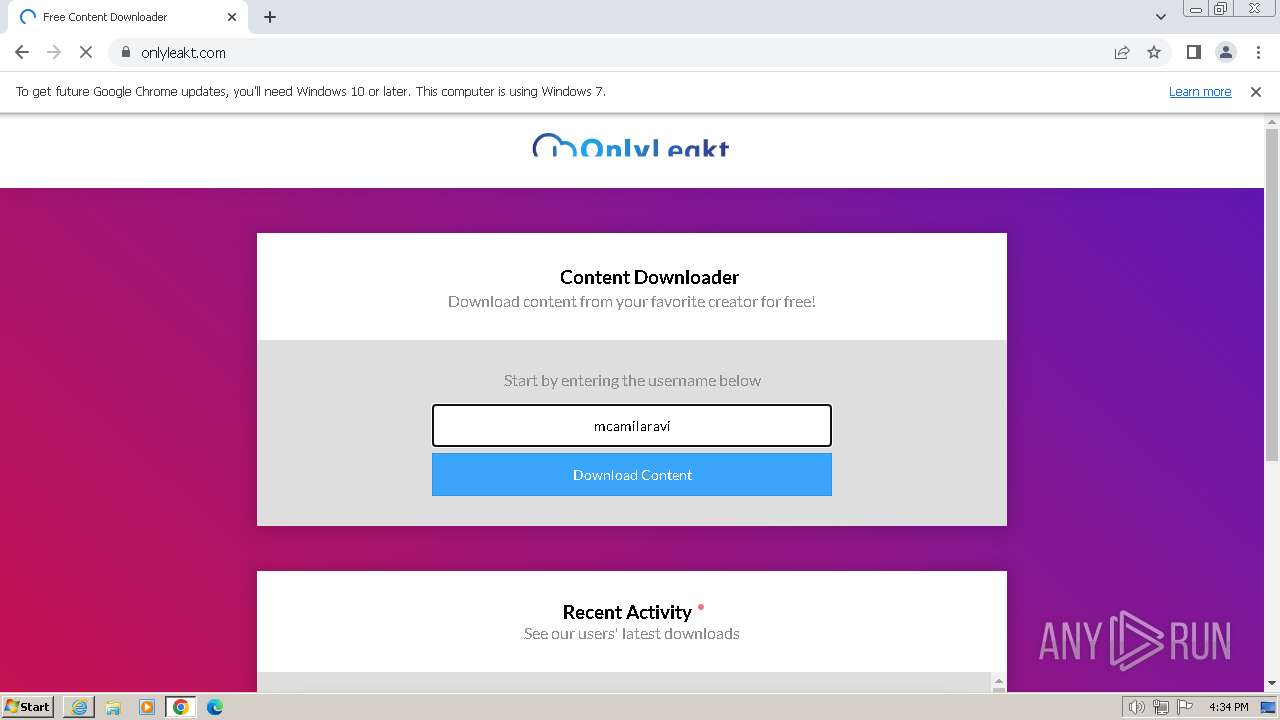Image resolution: width=1280 pixels, height=720 pixels.
Task: Click the page scrollbar down arrow
Action: (x=1272, y=684)
